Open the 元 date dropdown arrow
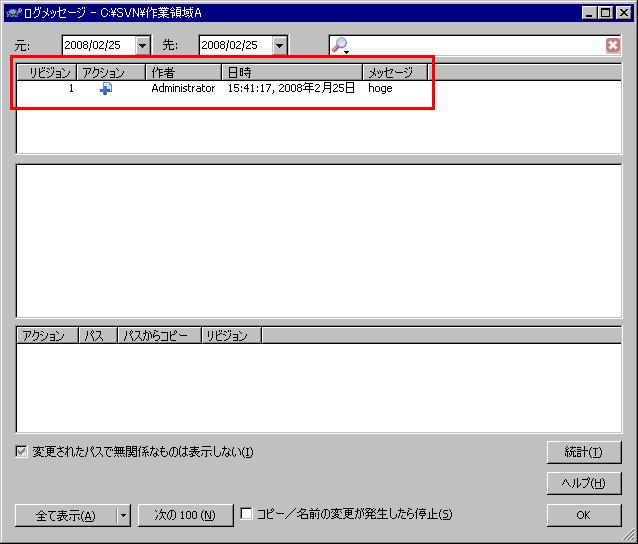Image resolution: width=638 pixels, height=544 pixels. (x=142, y=45)
